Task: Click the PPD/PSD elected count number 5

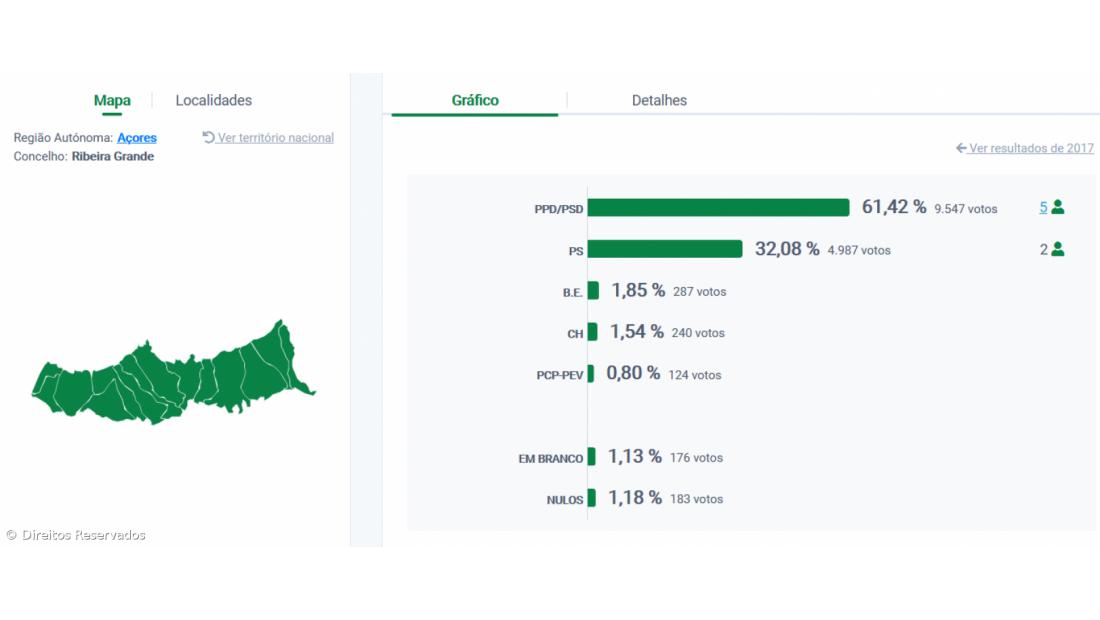Action: coord(1043,208)
